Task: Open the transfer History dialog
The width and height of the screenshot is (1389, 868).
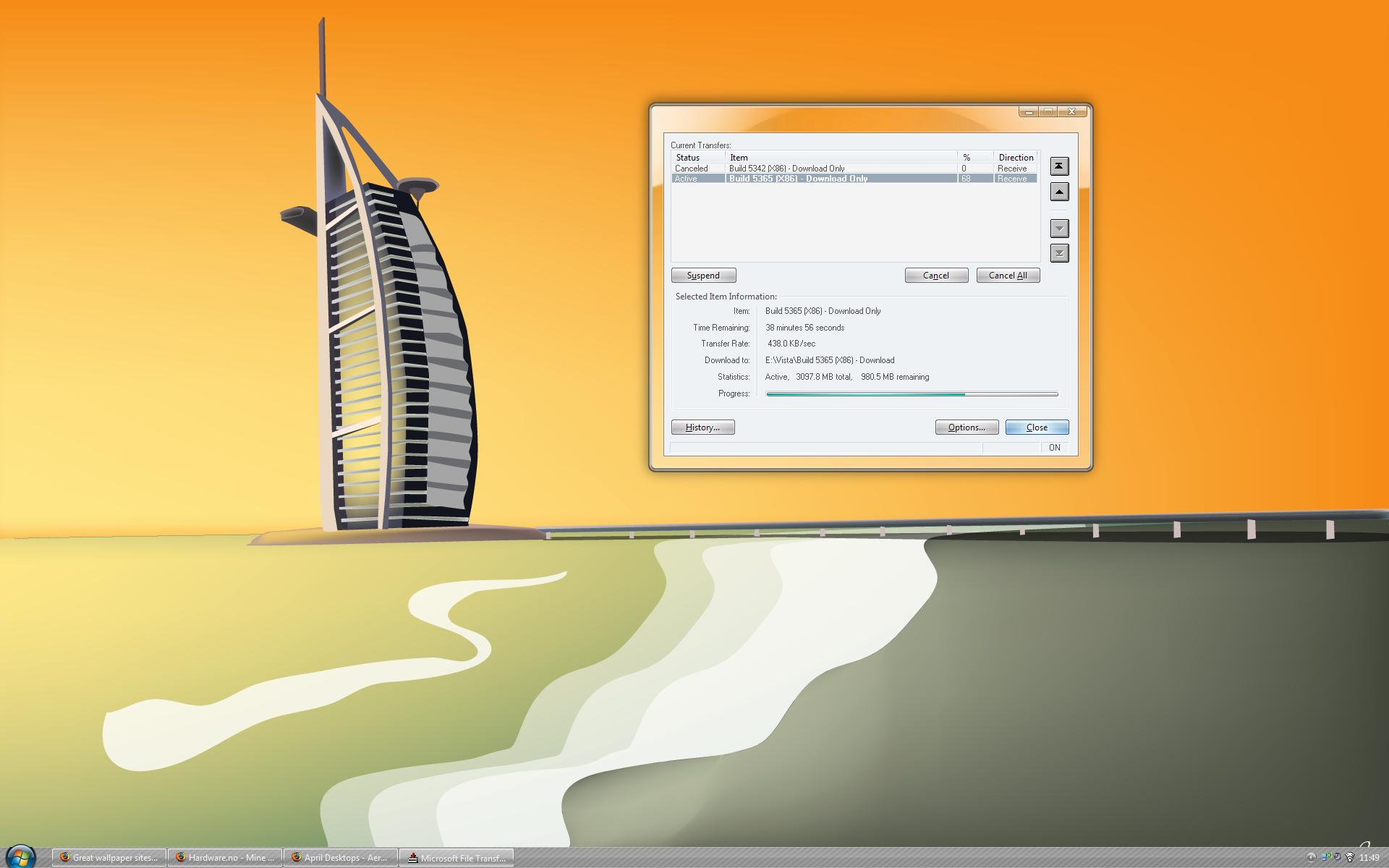Action: tap(702, 427)
